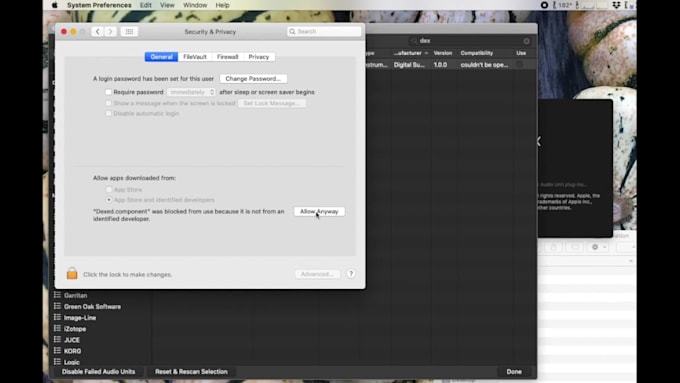Click the back chevron in the dark About panel
This screenshot has height=383, width=680.
(539, 141)
